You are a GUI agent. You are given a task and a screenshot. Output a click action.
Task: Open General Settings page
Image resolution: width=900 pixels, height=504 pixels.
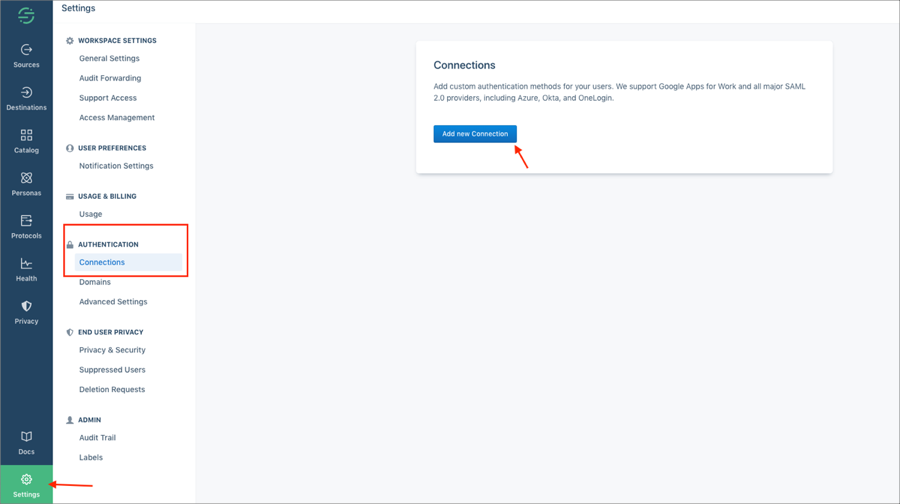click(109, 59)
